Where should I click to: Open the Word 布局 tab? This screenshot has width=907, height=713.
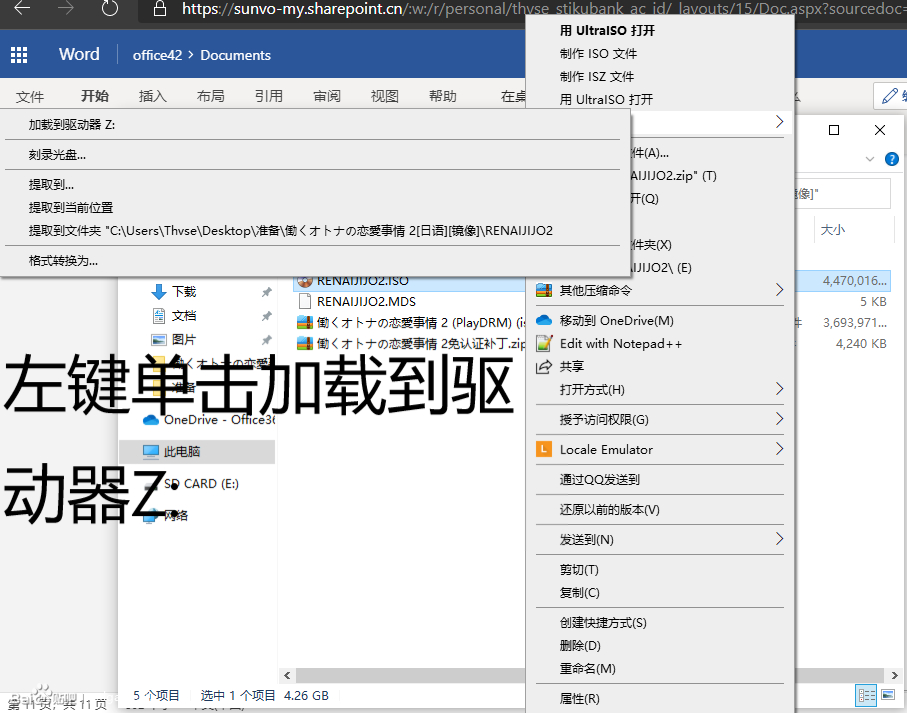(x=211, y=96)
